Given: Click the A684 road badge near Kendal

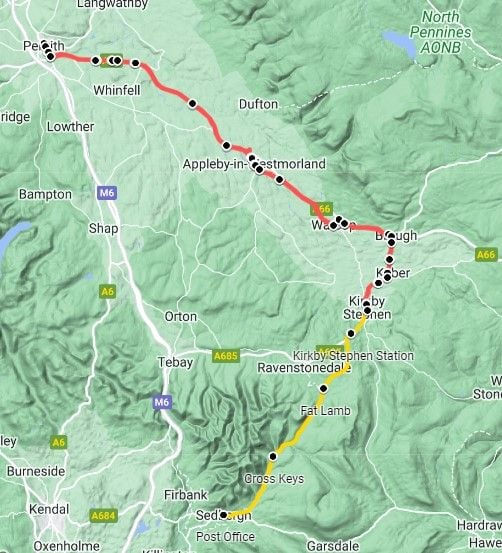Looking at the screenshot, I should tap(103, 516).
